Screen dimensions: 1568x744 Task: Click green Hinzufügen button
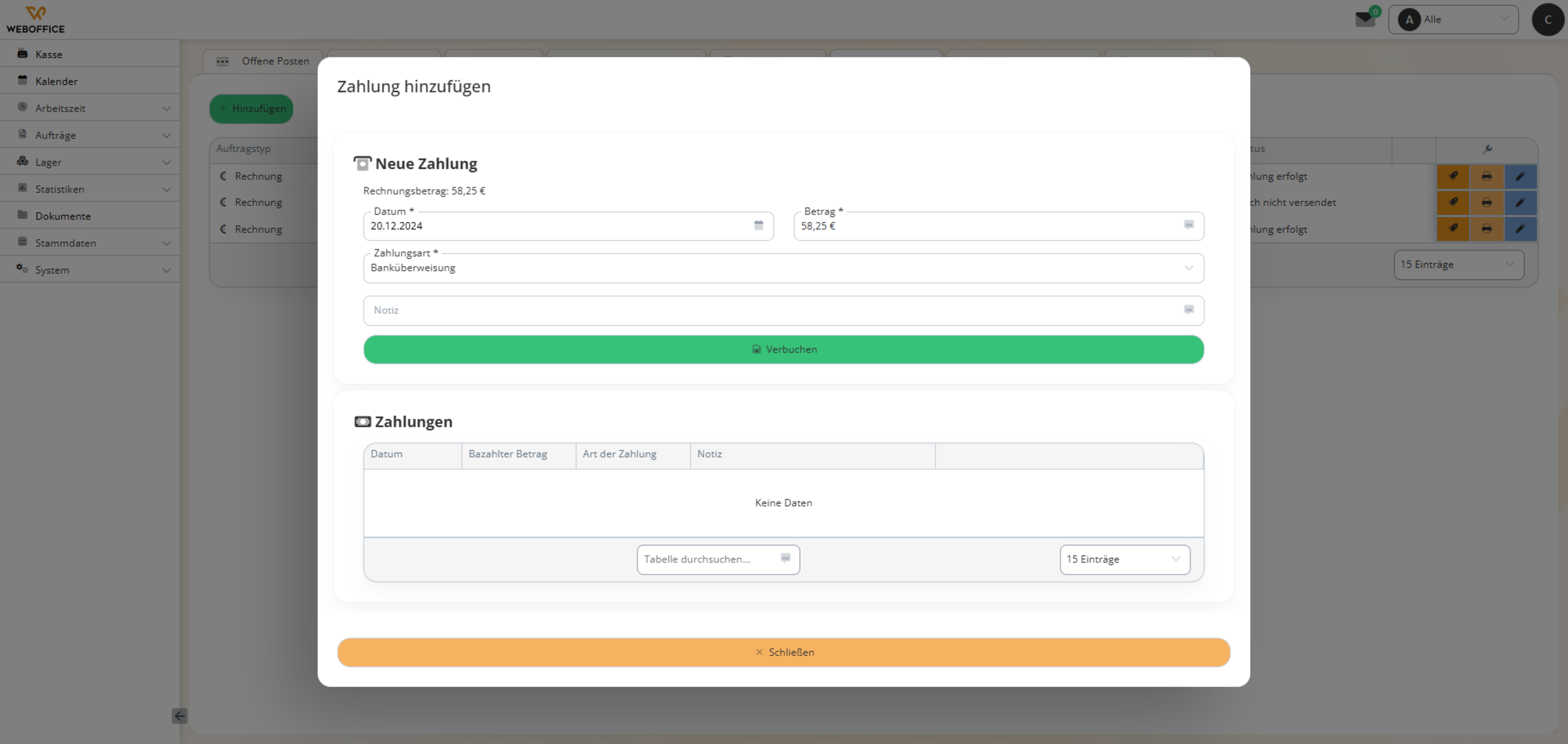252,108
